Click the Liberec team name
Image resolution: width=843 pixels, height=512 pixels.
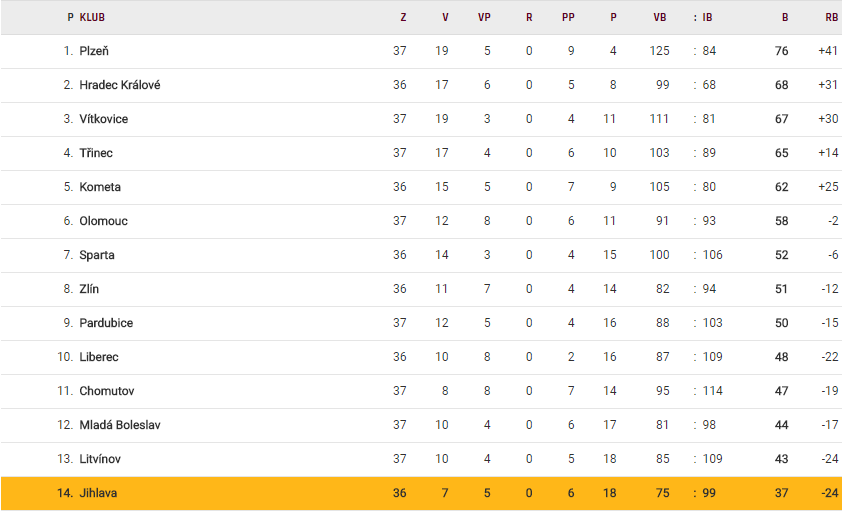[101, 357]
